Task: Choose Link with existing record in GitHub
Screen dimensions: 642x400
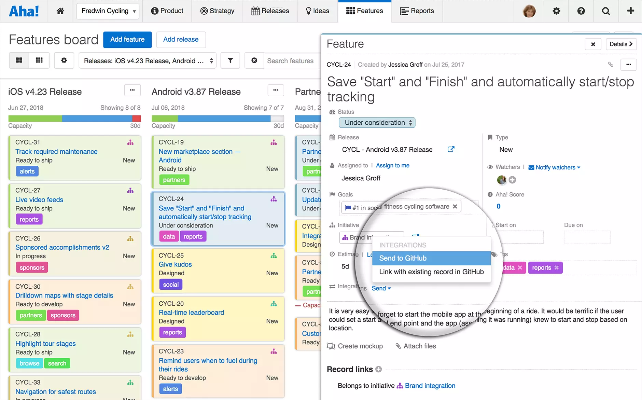Action: (431, 271)
